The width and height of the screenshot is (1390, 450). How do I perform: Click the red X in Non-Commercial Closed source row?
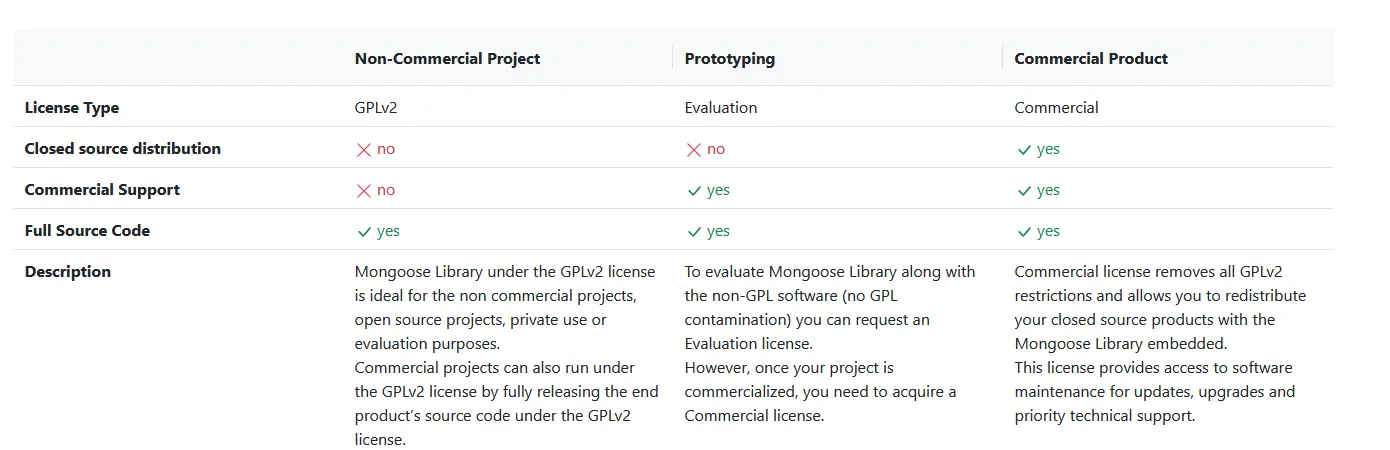[x=364, y=149]
